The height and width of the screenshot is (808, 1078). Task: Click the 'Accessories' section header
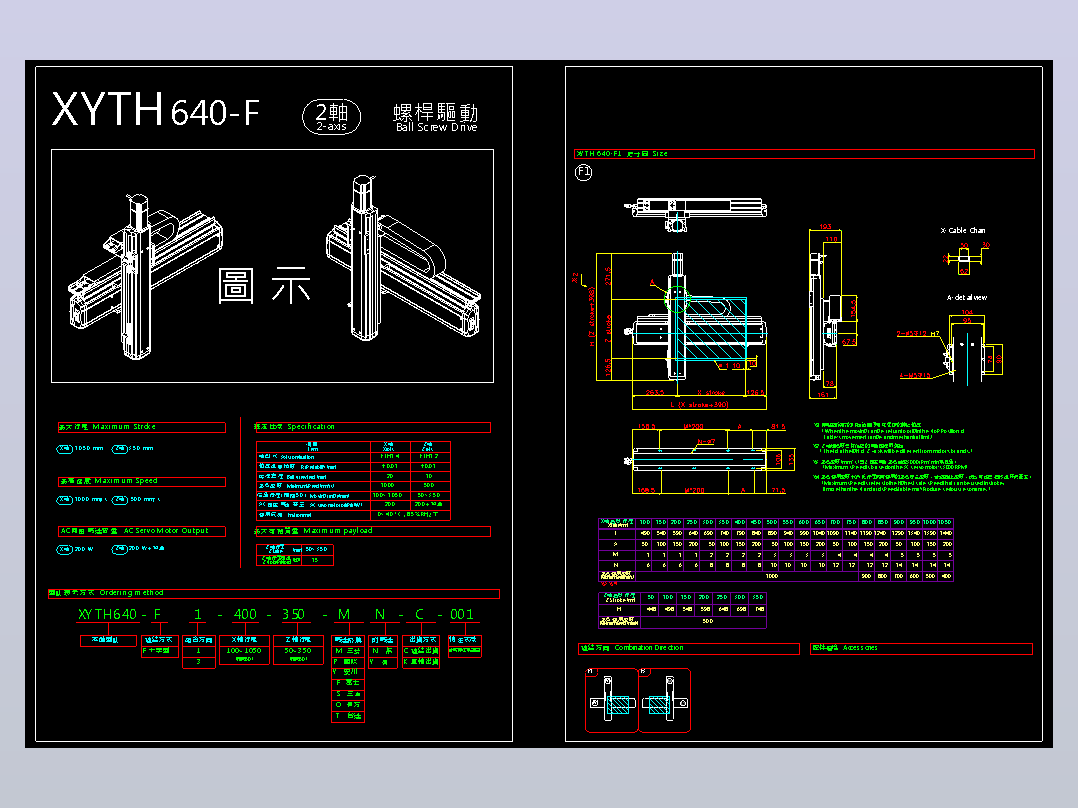[921, 648]
